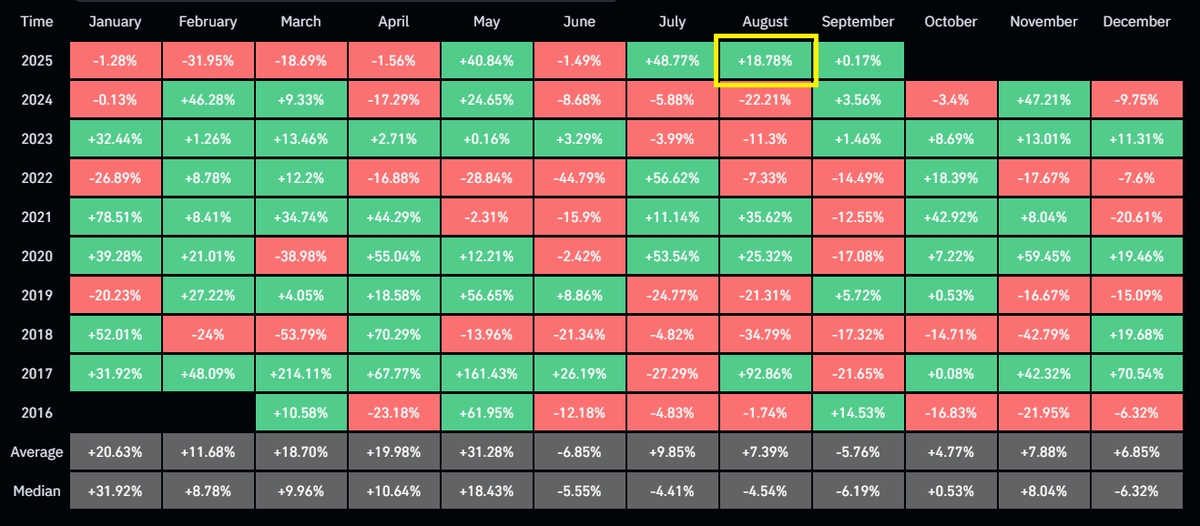This screenshot has height=526, width=1200.
Task: Click the +59.45% November 2020 cell
Action: point(1045,256)
